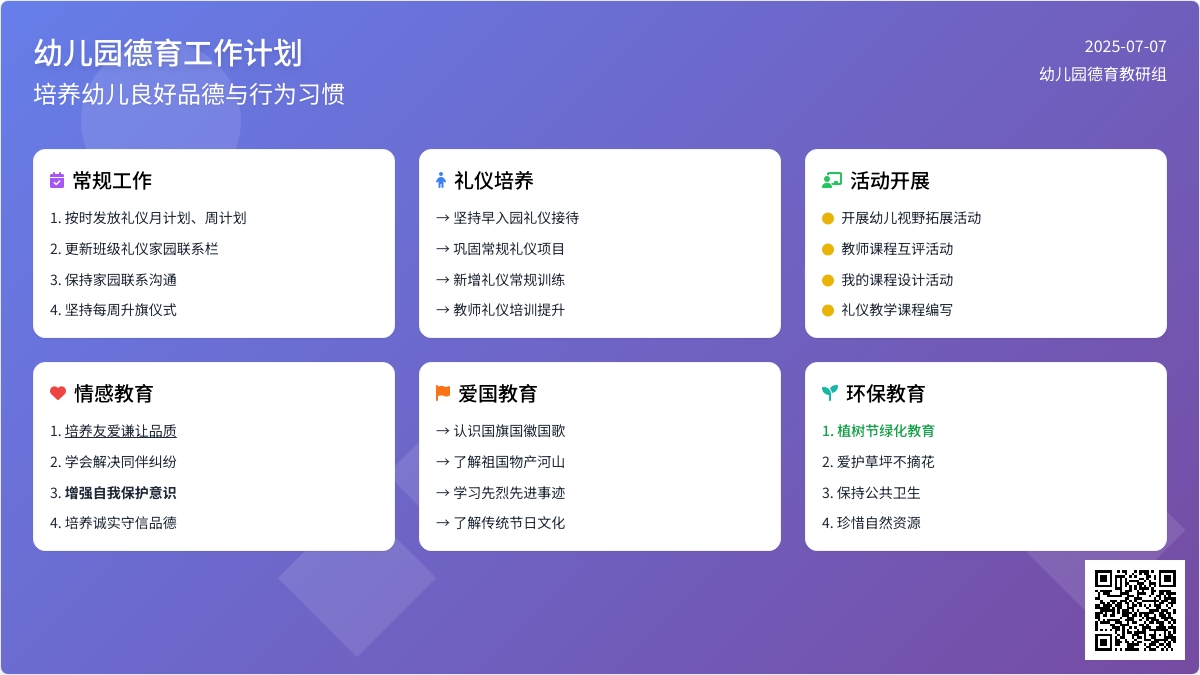
Task: Select item 爱护草坪不摘花
Action: [x=878, y=462]
